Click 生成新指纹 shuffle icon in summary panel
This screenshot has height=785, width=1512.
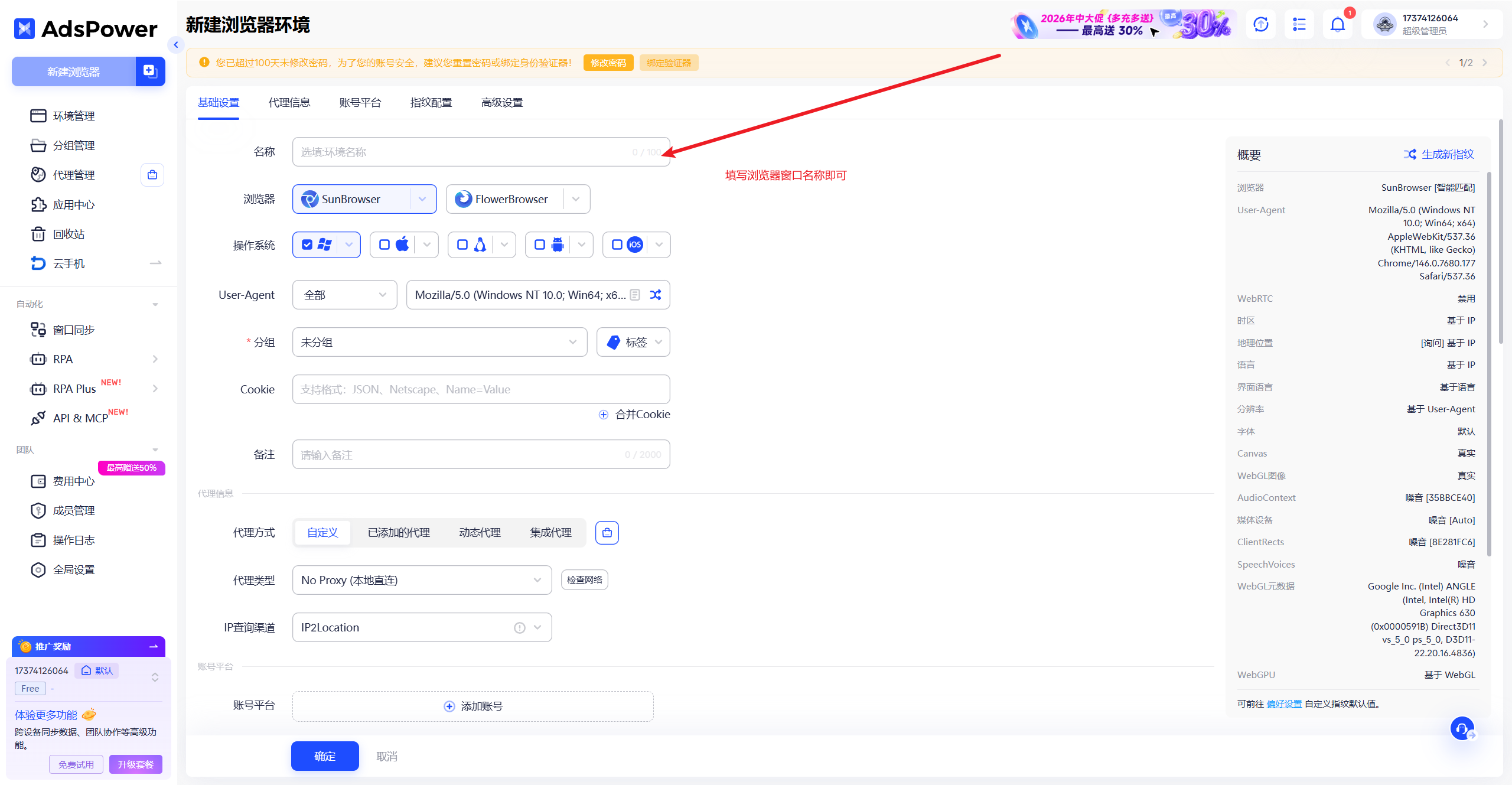pos(1410,154)
